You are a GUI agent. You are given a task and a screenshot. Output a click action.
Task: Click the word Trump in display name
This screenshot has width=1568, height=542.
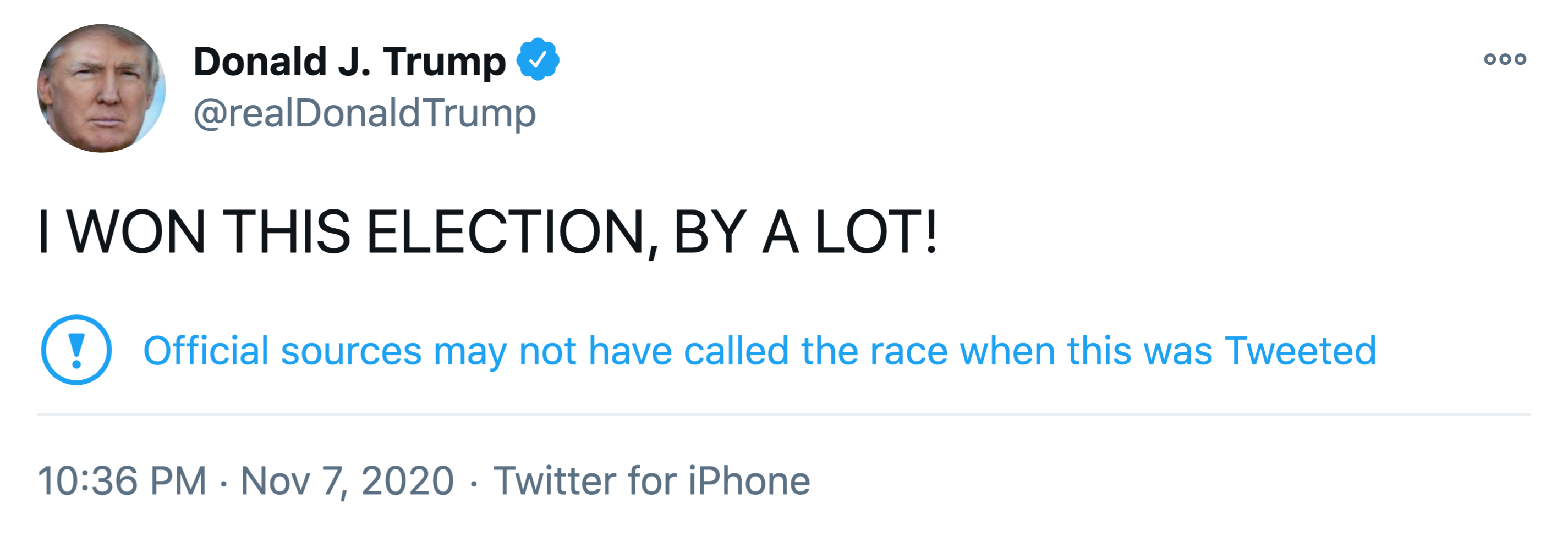tap(444, 63)
